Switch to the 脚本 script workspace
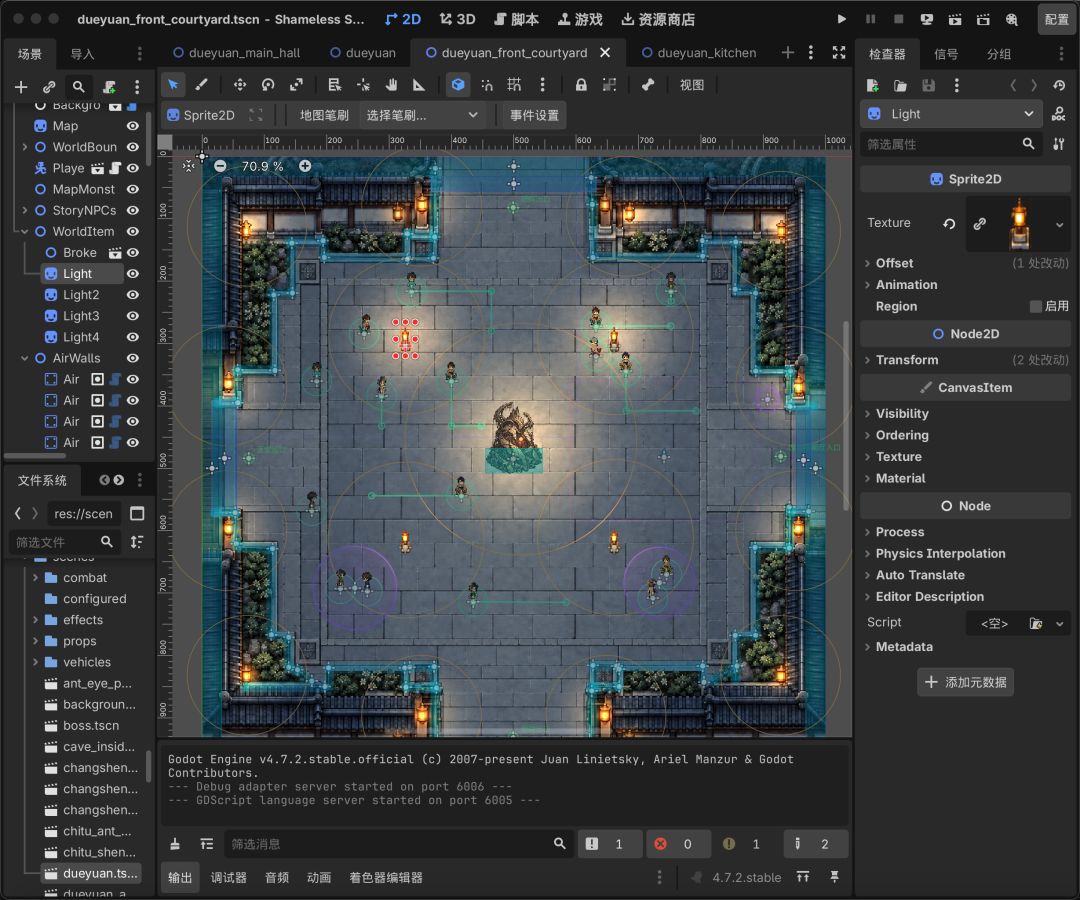 point(517,19)
